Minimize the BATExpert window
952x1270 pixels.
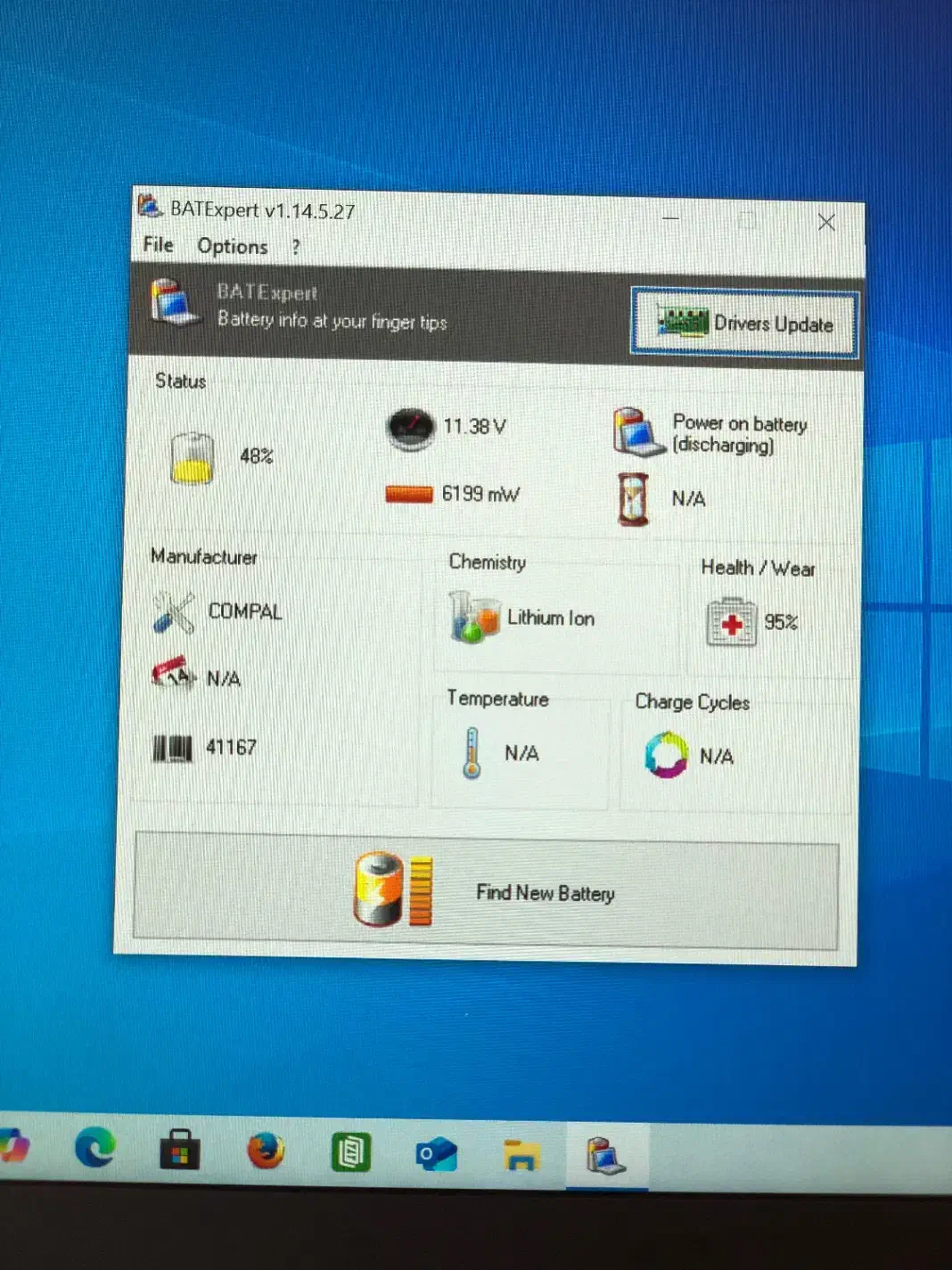(x=671, y=217)
